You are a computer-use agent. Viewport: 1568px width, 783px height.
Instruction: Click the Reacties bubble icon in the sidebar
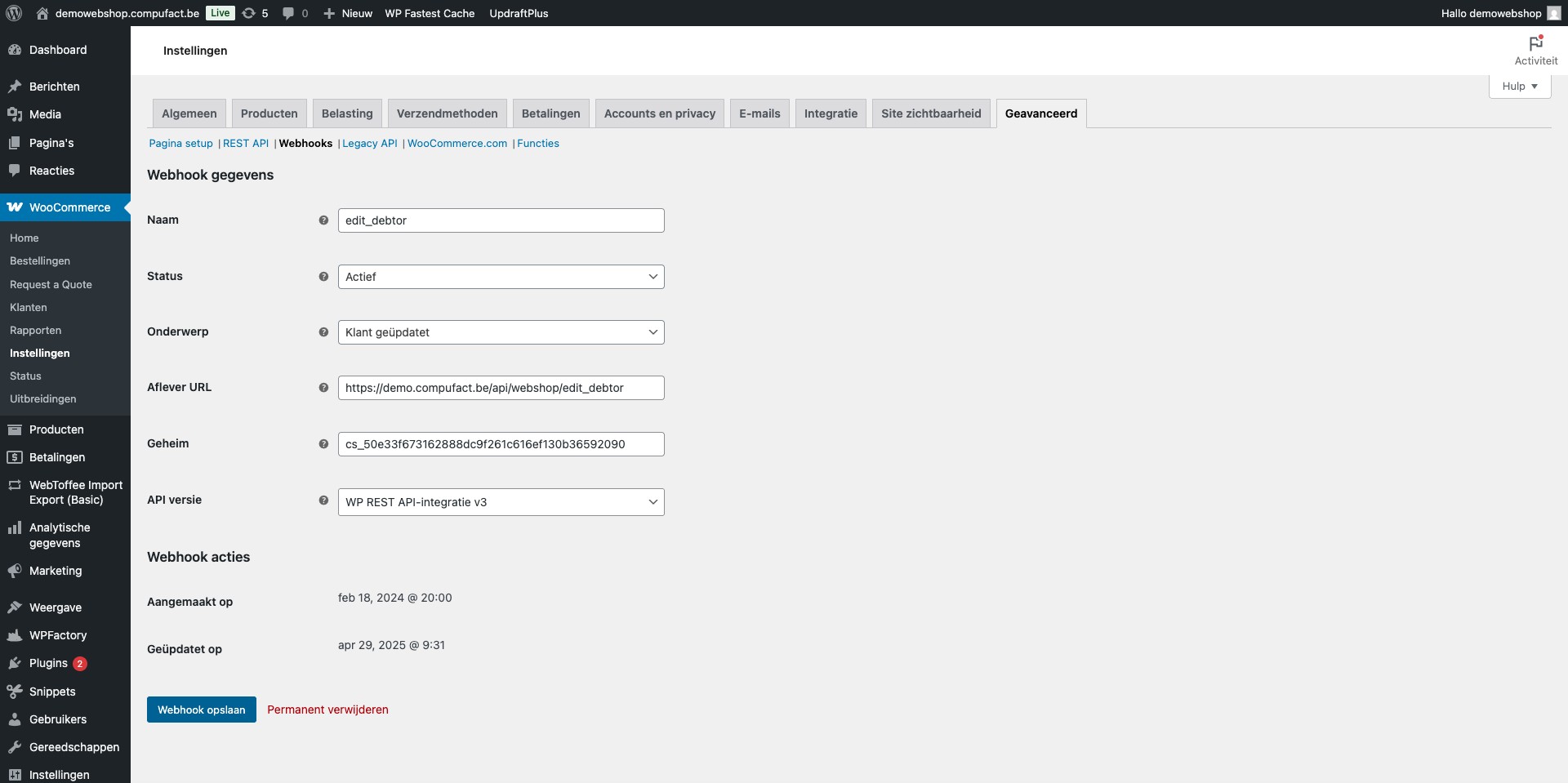point(15,171)
